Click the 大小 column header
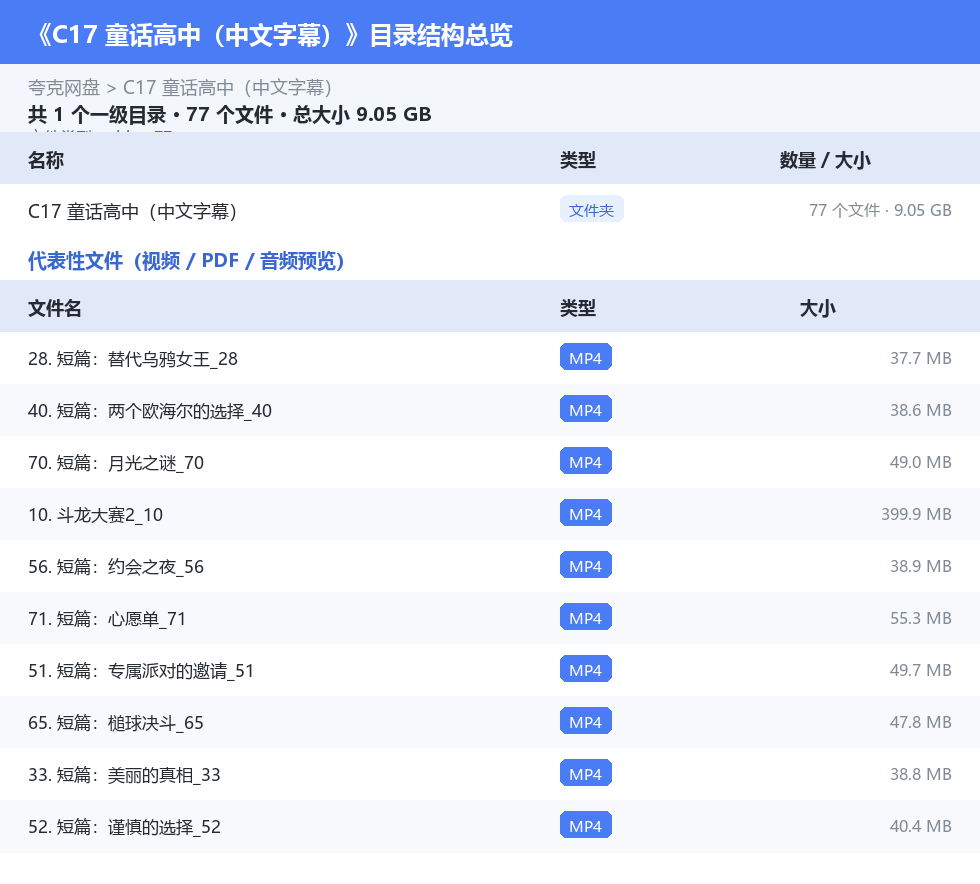The image size is (980, 884). [x=818, y=308]
